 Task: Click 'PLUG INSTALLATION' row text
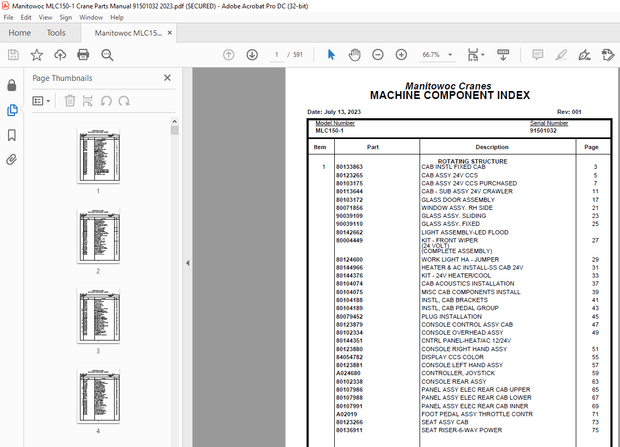[x=452, y=316]
